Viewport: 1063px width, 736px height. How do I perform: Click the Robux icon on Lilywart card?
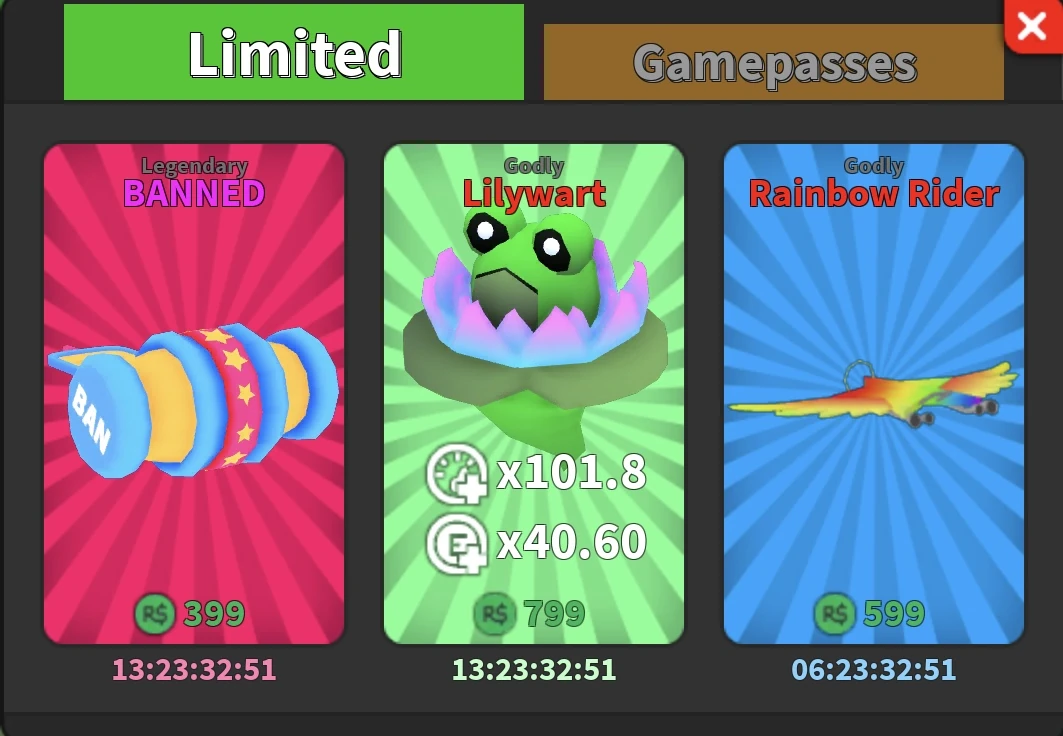pos(495,613)
